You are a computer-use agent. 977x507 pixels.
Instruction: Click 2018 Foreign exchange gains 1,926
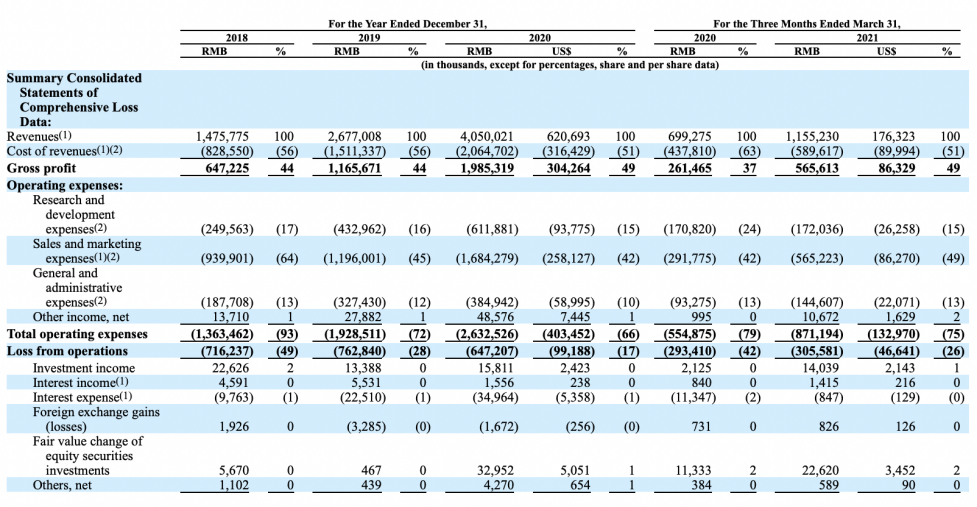point(234,427)
